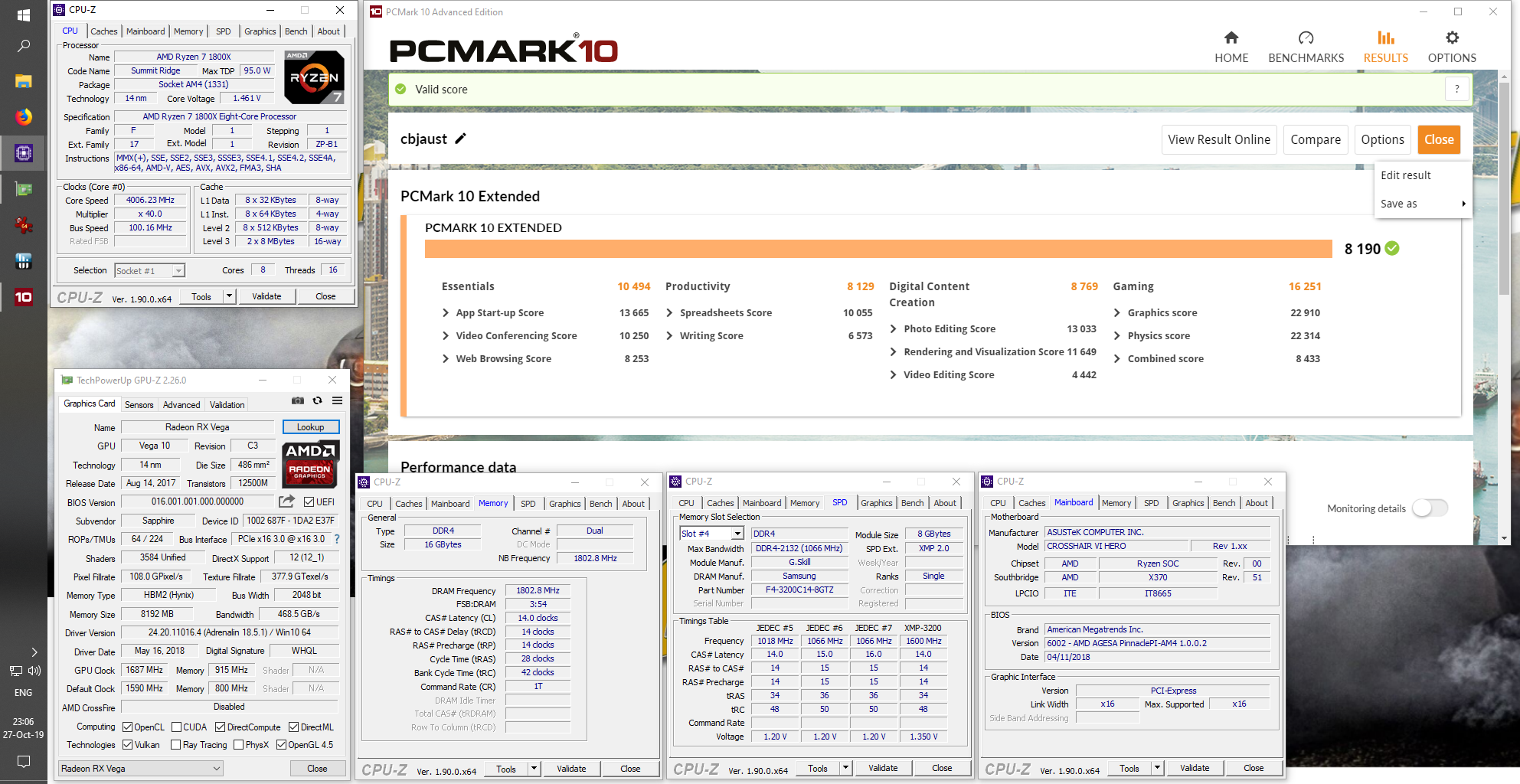Click the Options button beside Compare

pos(1382,139)
